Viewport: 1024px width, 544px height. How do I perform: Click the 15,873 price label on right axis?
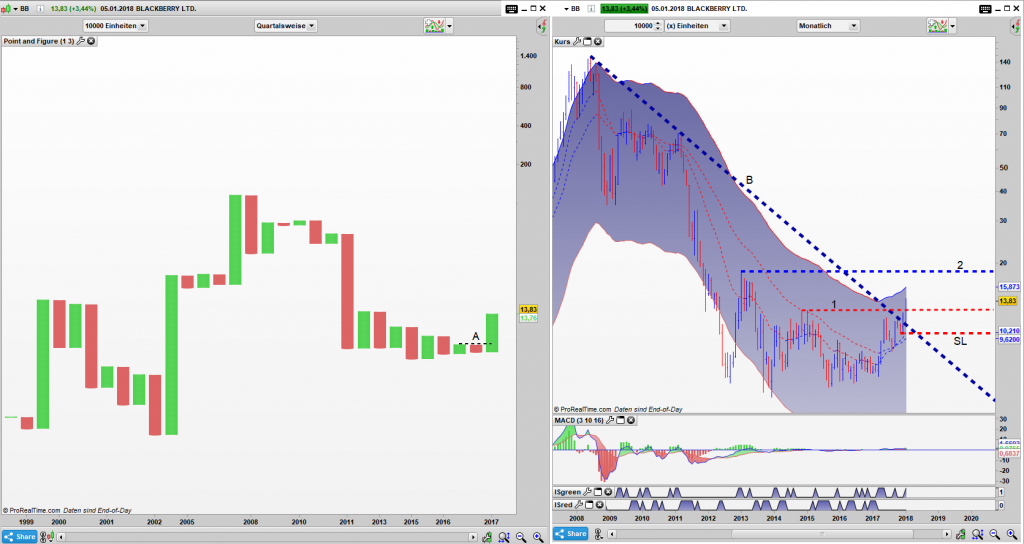[1009, 287]
